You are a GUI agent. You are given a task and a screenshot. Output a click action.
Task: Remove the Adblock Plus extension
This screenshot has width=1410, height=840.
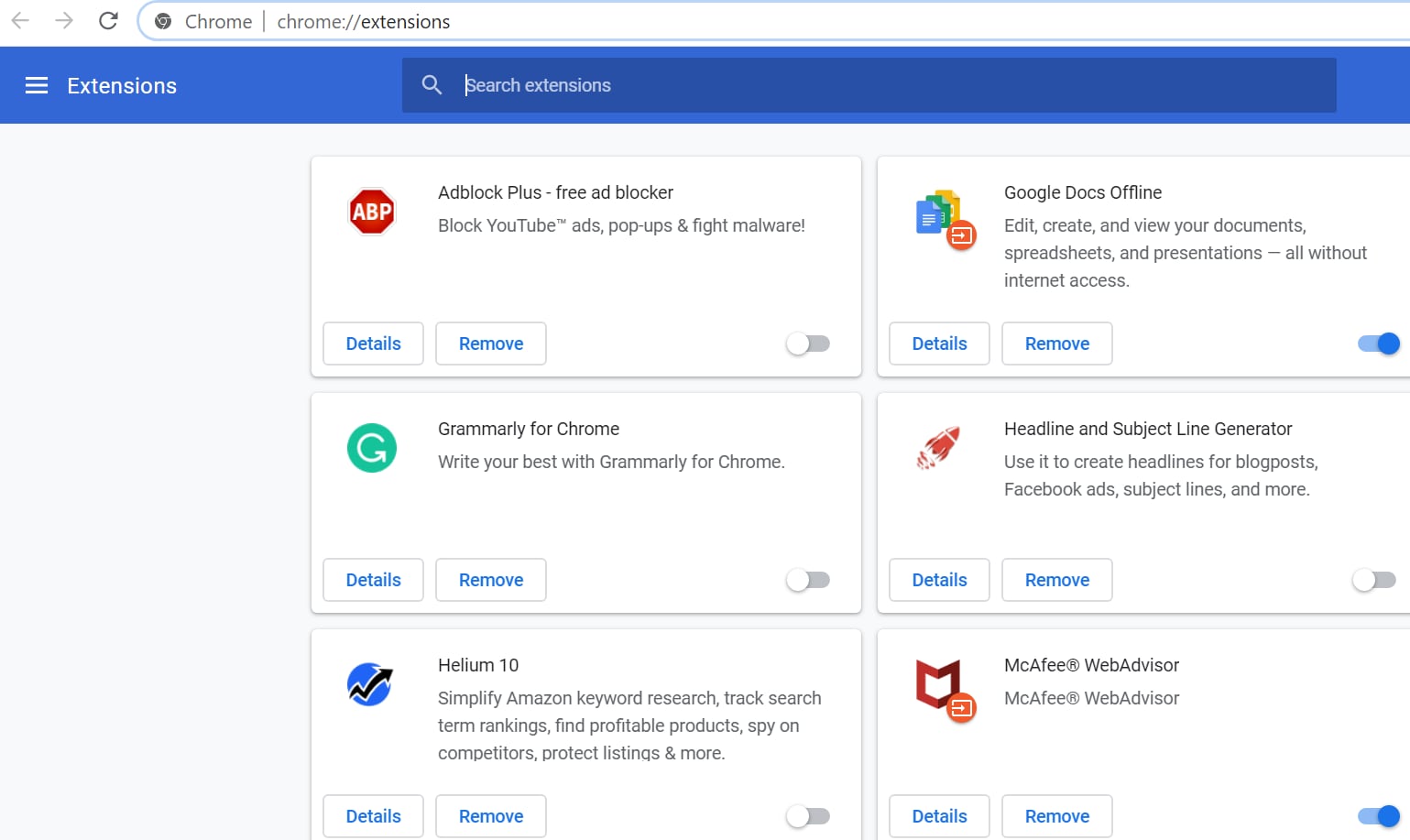[491, 344]
